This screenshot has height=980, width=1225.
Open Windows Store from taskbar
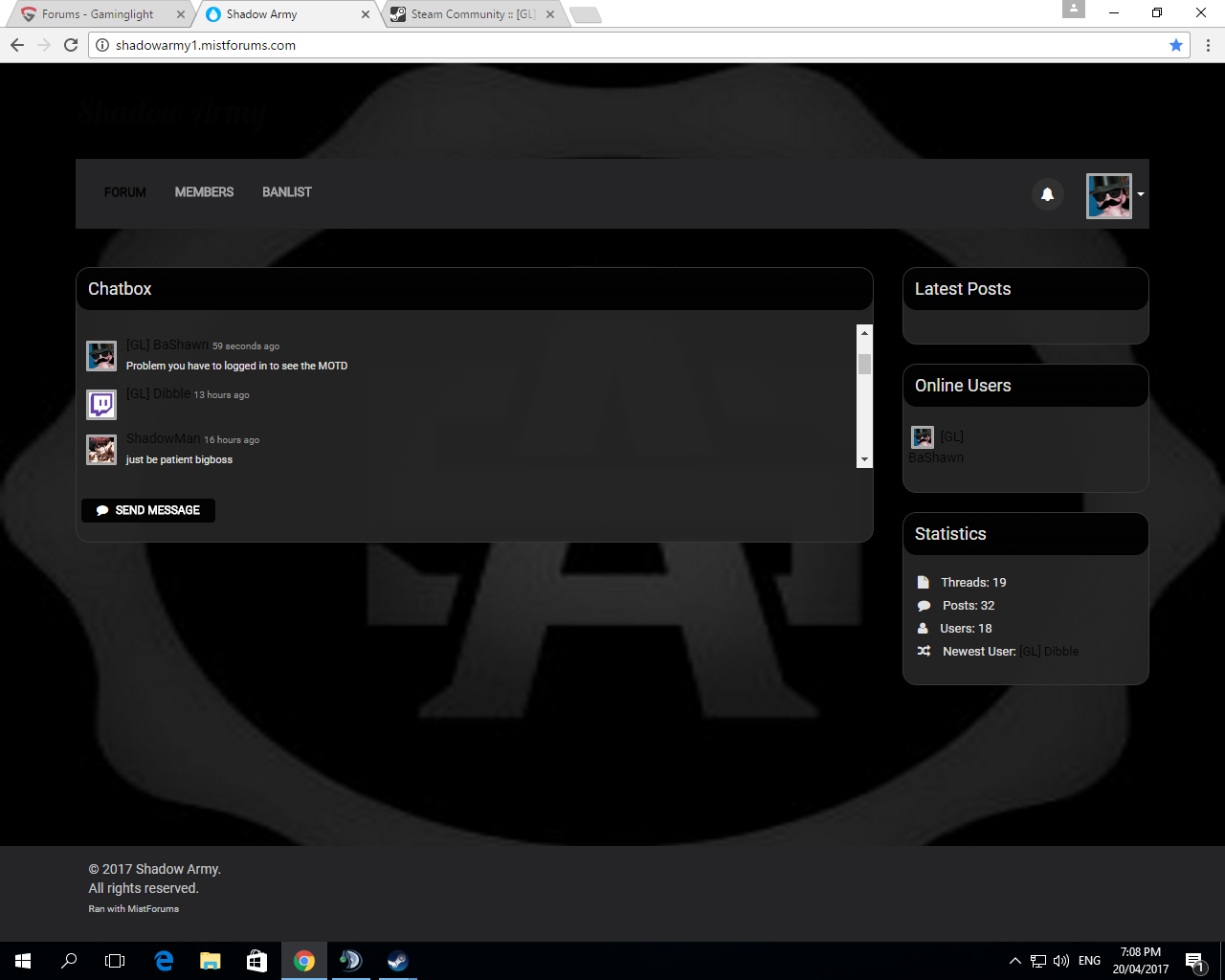tap(256, 961)
